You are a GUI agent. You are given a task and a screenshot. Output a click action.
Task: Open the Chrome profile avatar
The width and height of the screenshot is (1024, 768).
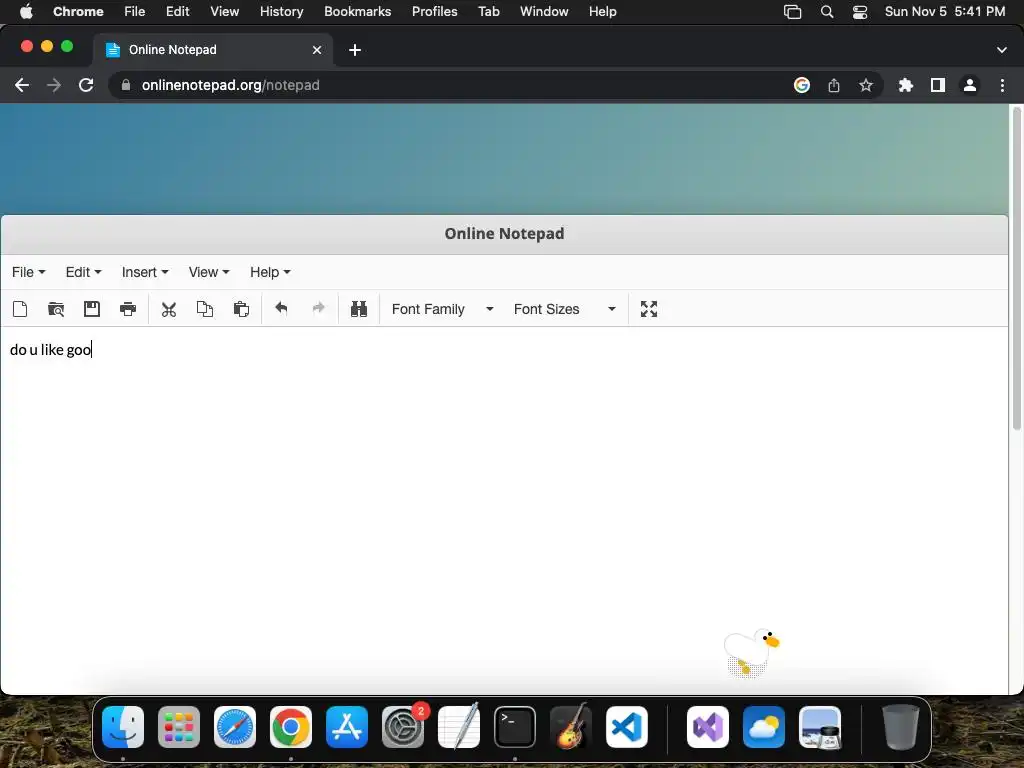pos(970,85)
